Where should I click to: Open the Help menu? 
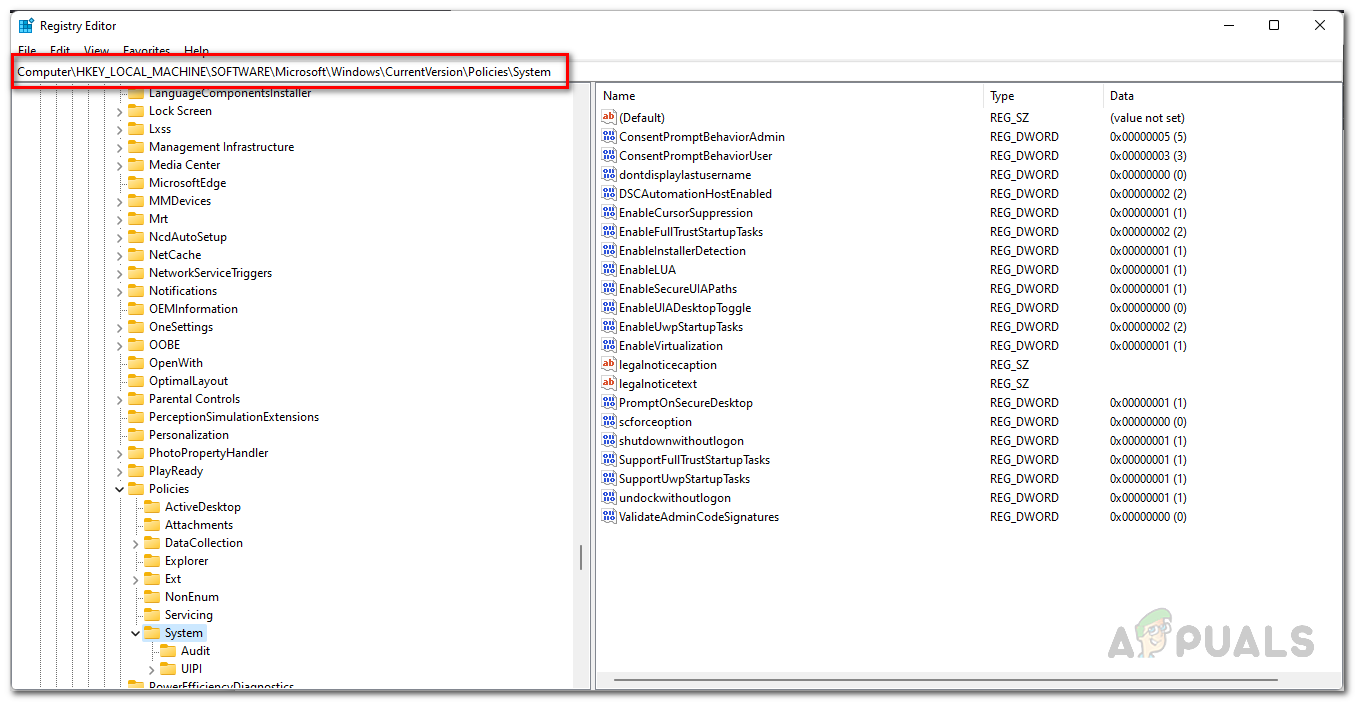tap(196, 50)
